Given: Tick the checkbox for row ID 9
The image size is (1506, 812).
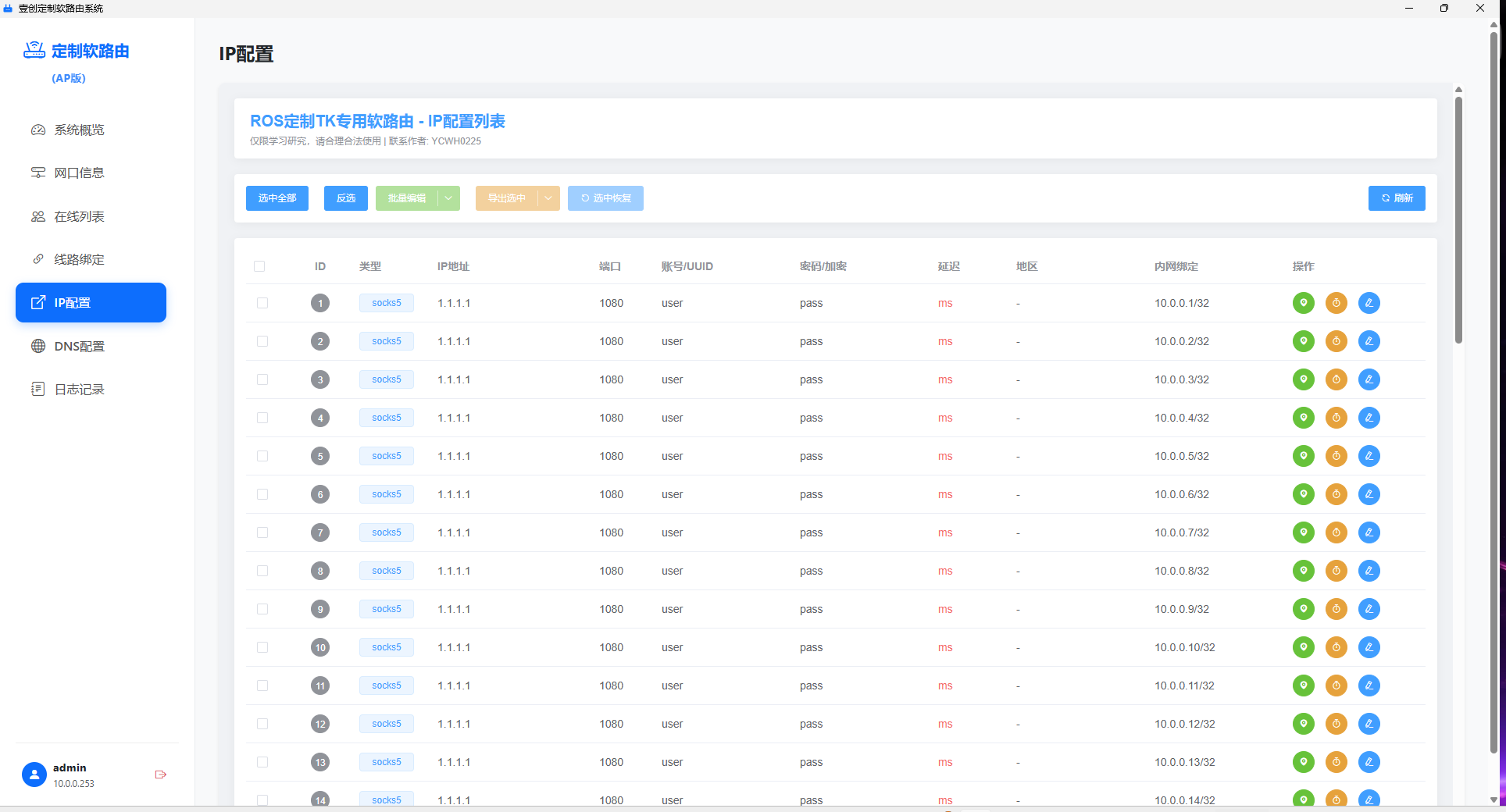Looking at the screenshot, I should pos(262,609).
